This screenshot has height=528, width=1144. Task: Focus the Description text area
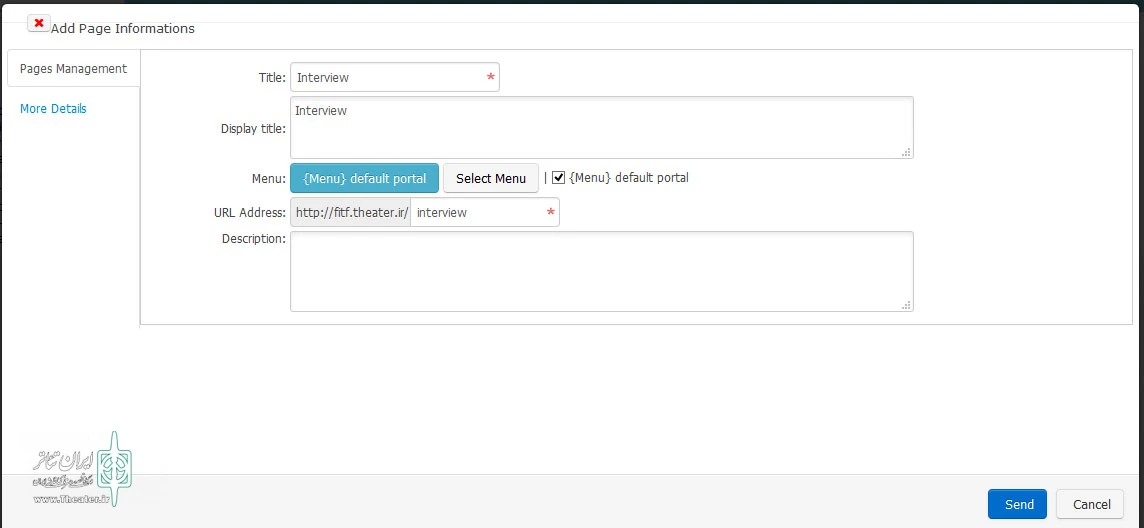(x=601, y=271)
